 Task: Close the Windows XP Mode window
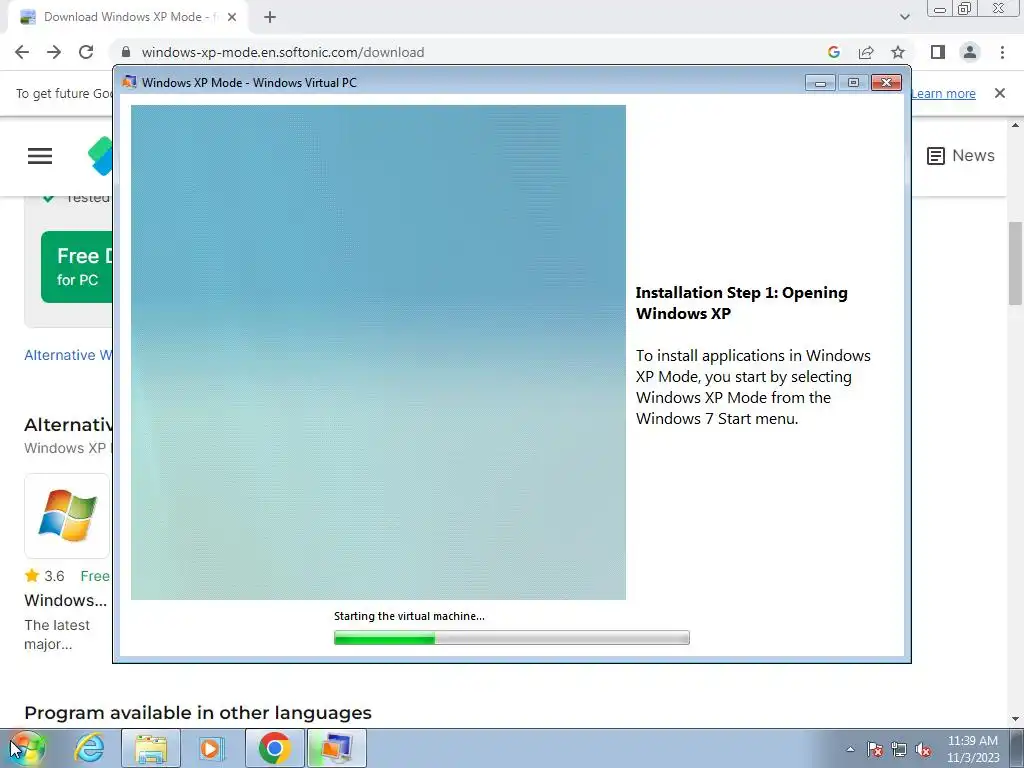[886, 82]
